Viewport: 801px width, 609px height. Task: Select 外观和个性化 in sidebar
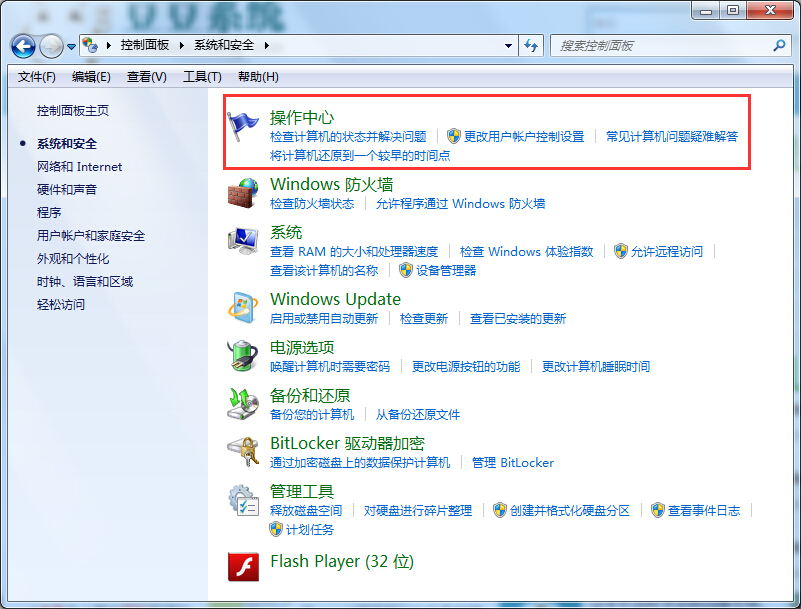click(73, 259)
